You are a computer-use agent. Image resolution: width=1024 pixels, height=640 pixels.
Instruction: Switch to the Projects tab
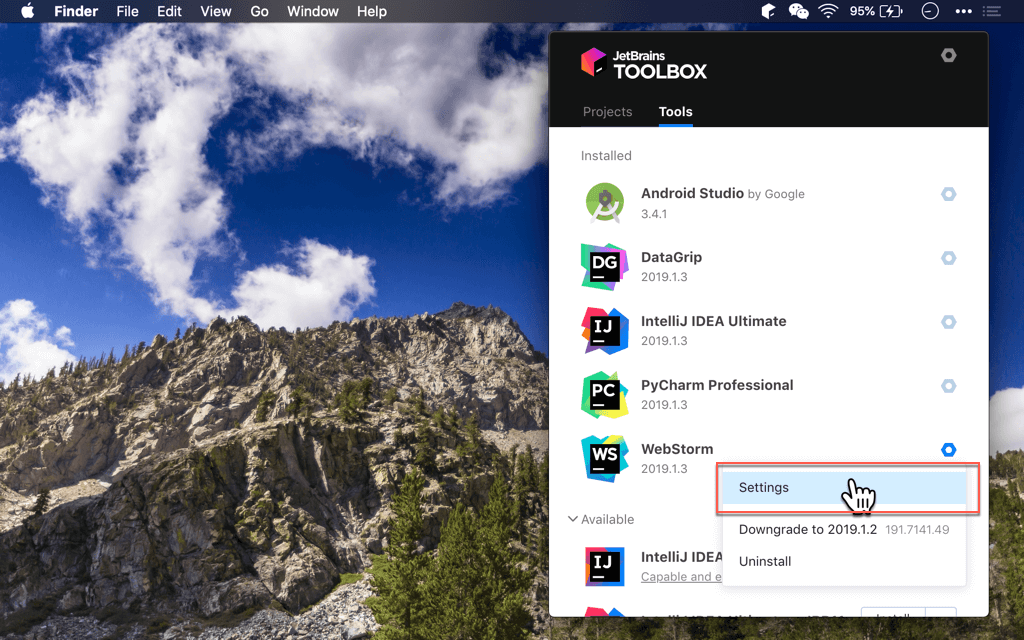607,112
